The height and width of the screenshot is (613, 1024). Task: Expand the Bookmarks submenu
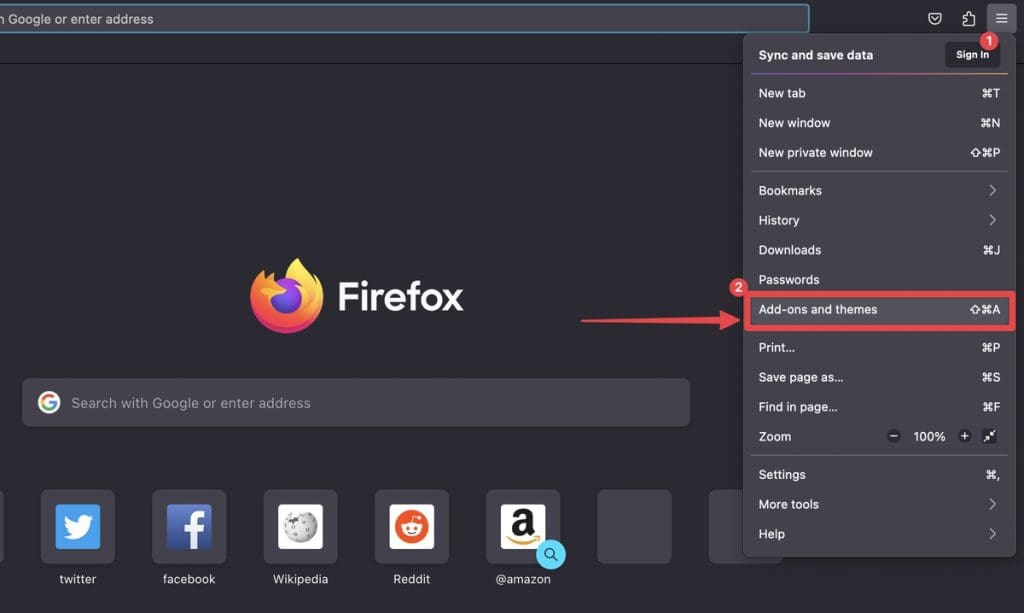pos(879,191)
